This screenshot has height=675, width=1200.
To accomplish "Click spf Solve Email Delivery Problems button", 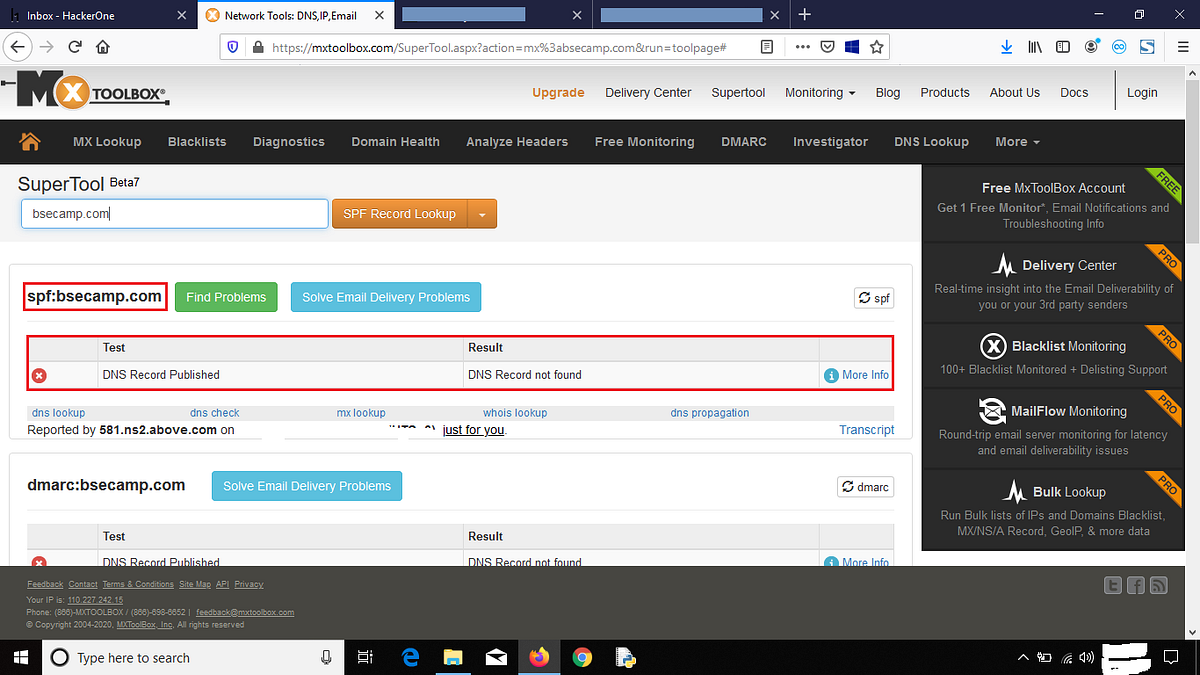I will 386,297.
